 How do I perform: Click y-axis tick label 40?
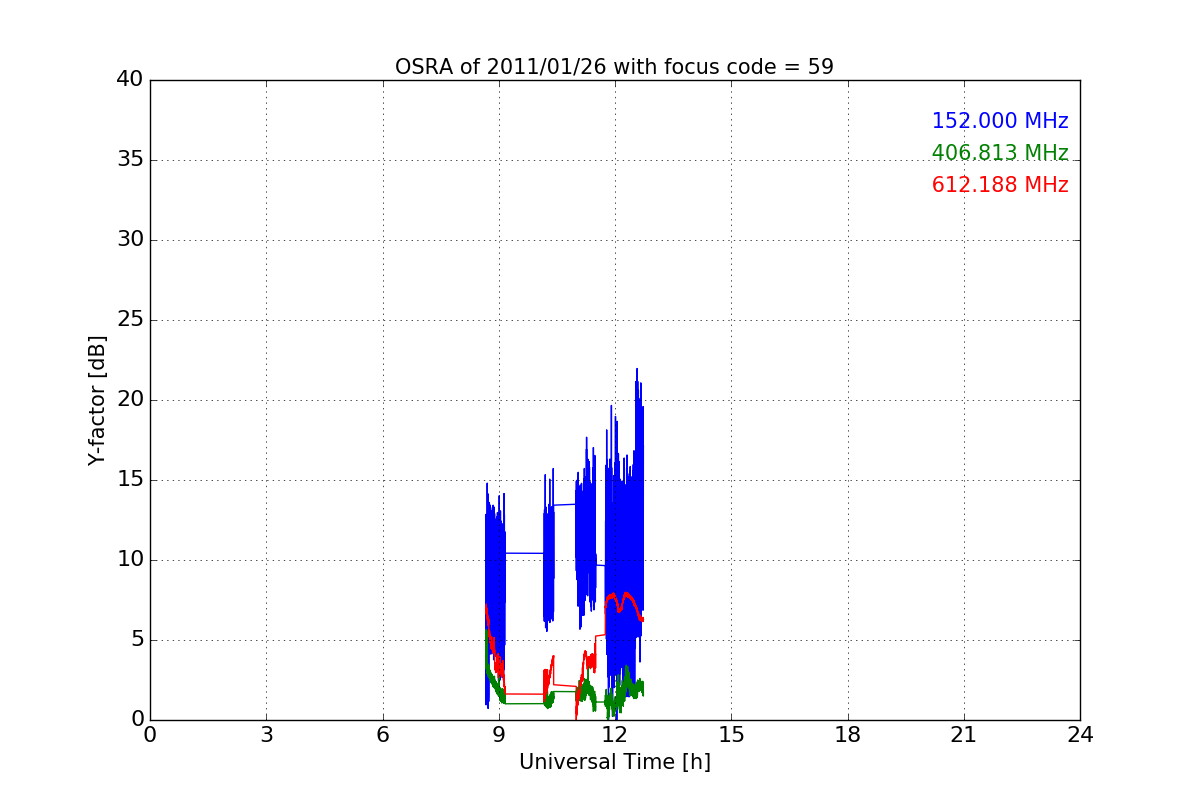pyautogui.click(x=130, y=79)
